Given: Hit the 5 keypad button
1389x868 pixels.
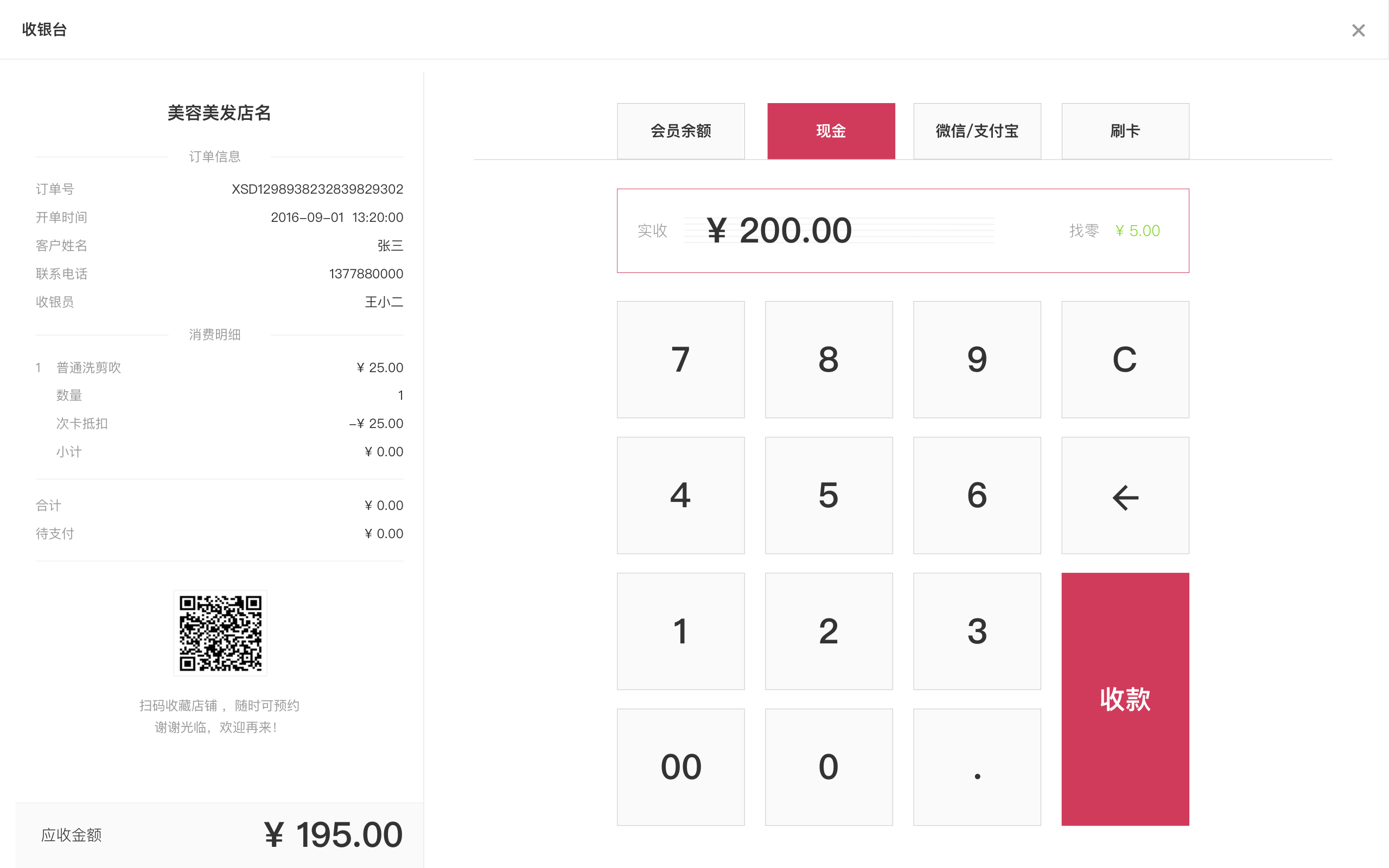Looking at the screenshot, I should [828, 495].
